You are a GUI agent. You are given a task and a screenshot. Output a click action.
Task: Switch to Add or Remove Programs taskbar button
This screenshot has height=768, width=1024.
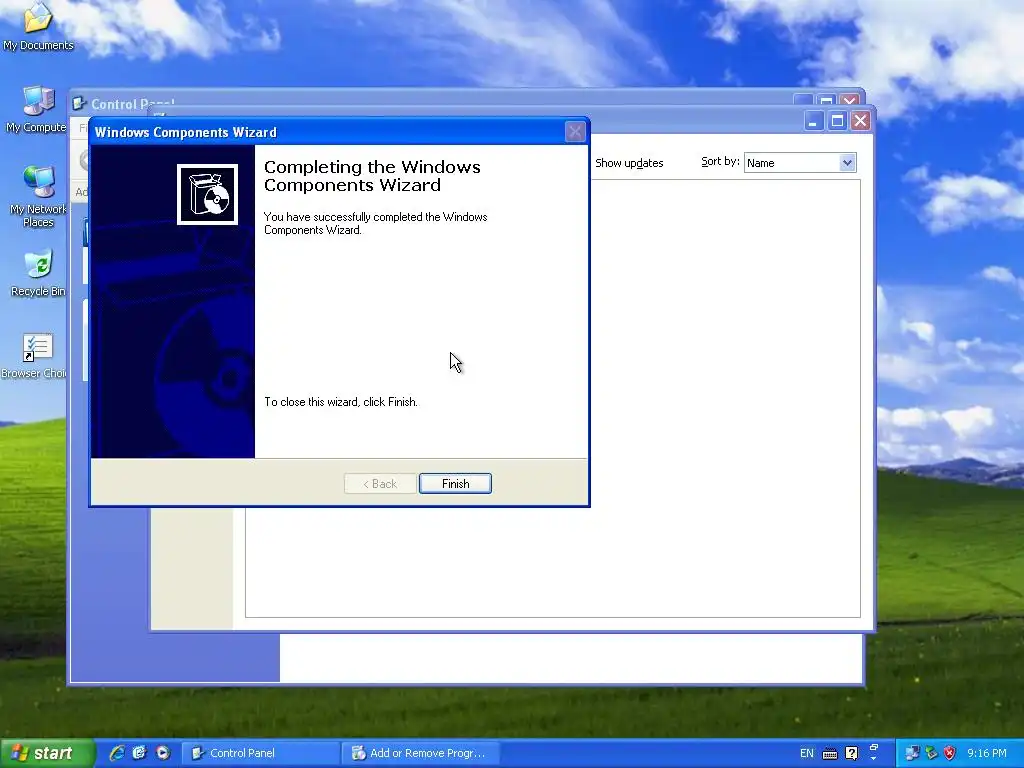point(421,753)
